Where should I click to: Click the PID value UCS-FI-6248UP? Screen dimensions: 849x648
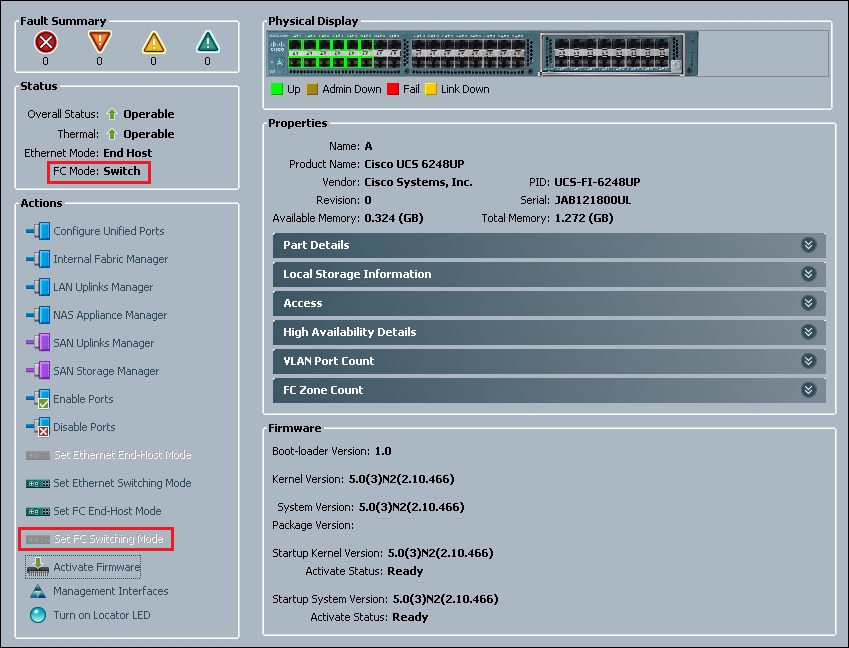pos(597,182)
